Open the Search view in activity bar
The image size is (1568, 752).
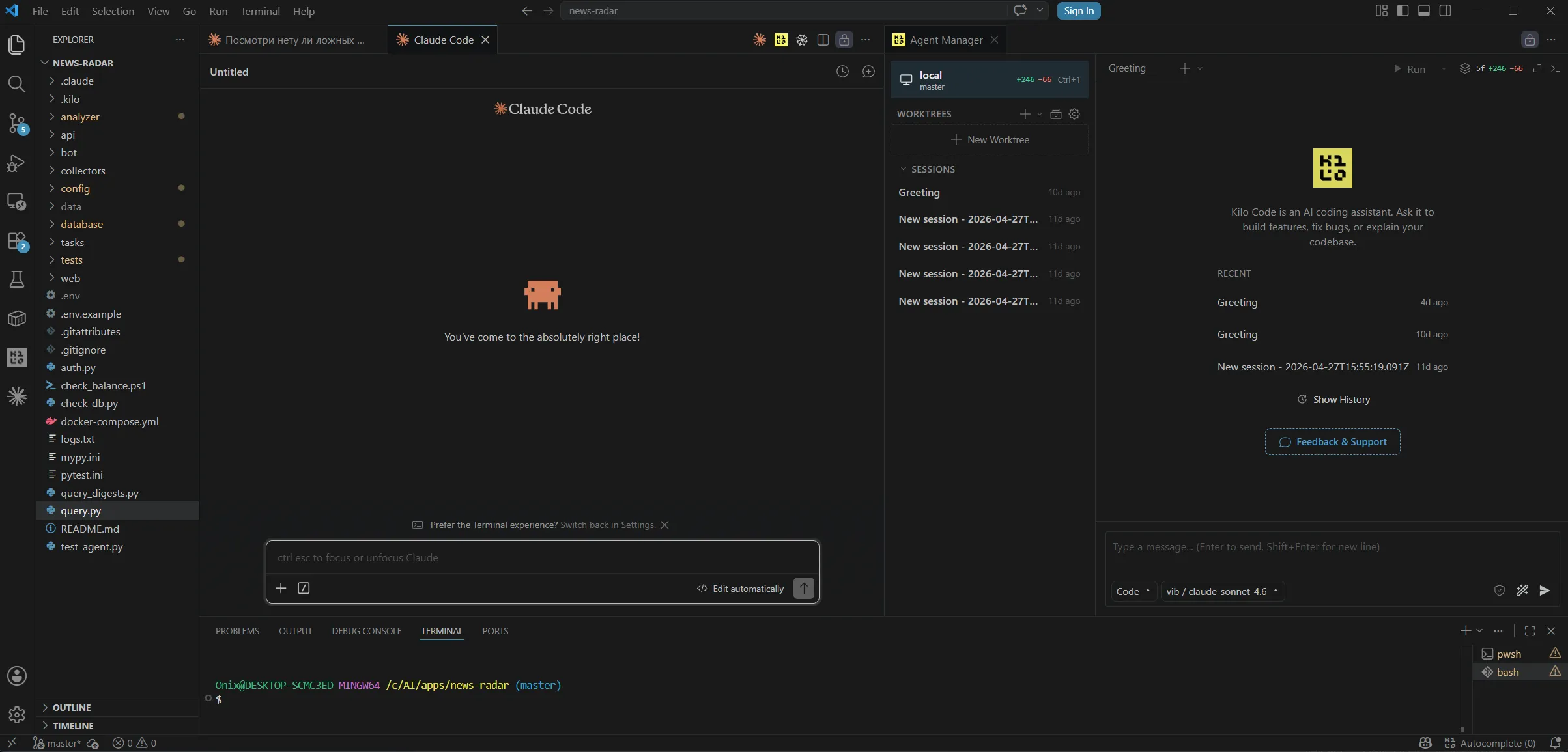17,83
